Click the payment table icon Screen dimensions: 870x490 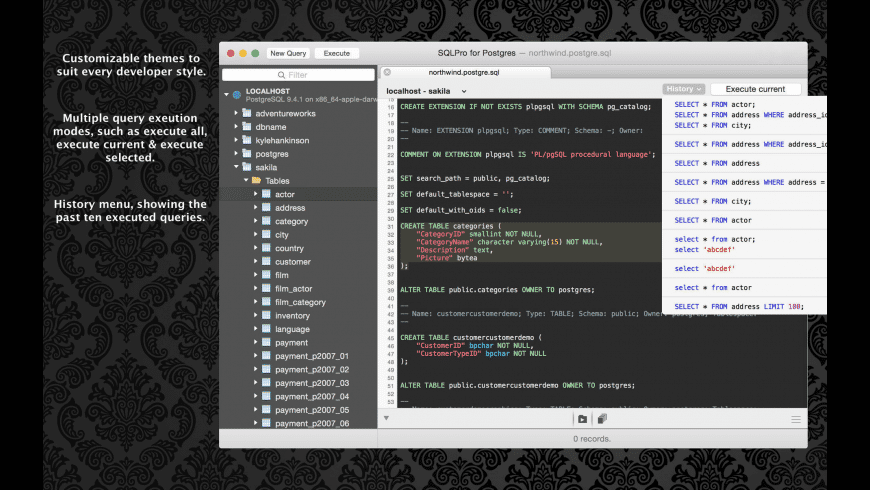266,342
